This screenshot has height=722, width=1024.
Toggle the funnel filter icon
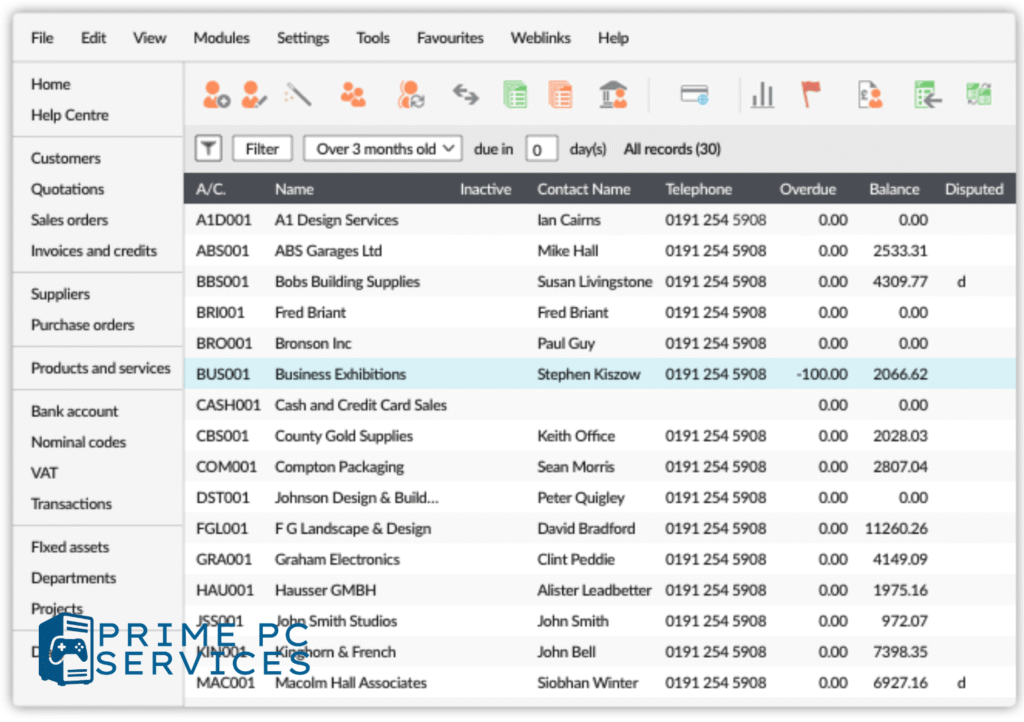click(x=207, y=149)
